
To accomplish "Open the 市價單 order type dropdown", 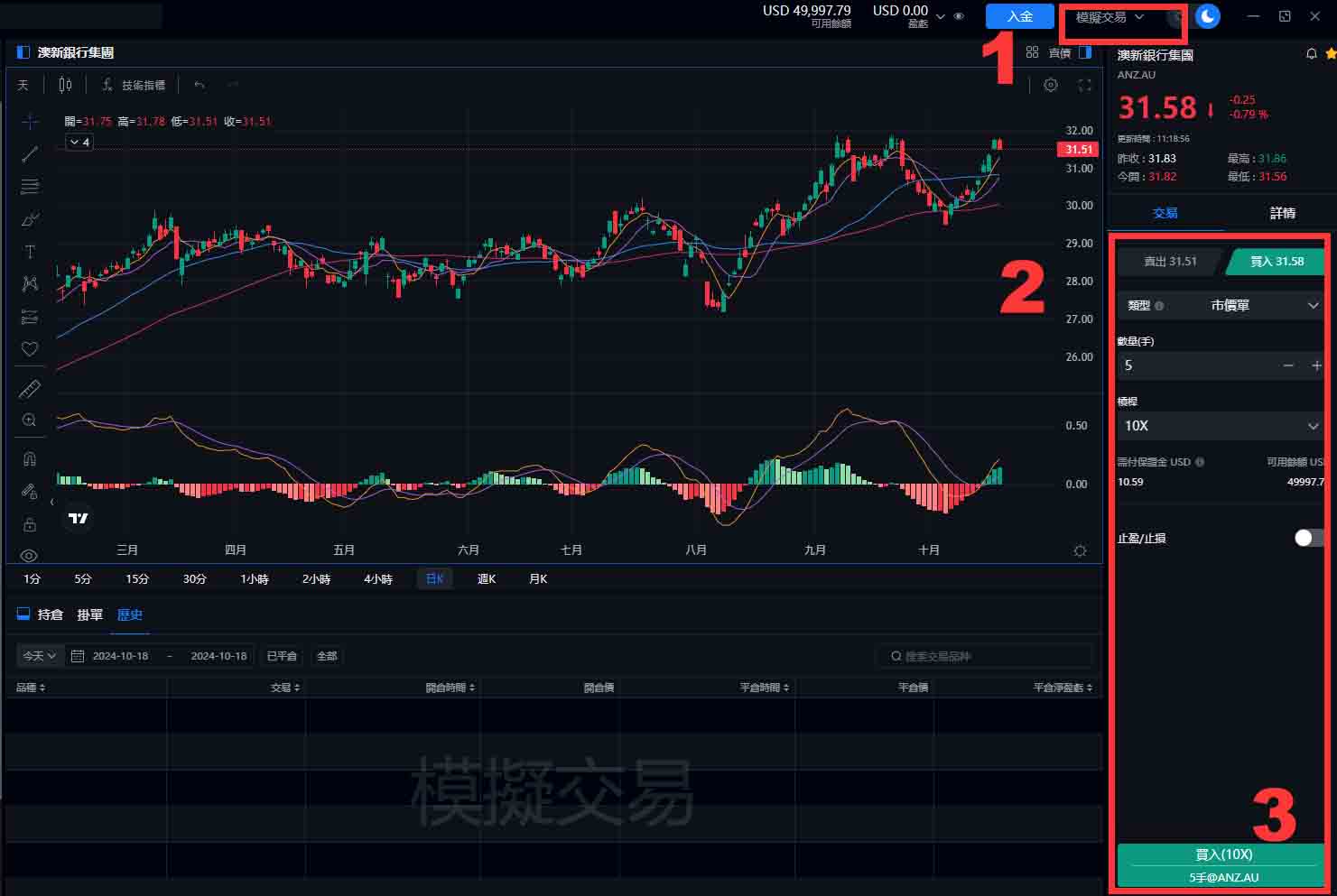I will [x=1221, y=306].
